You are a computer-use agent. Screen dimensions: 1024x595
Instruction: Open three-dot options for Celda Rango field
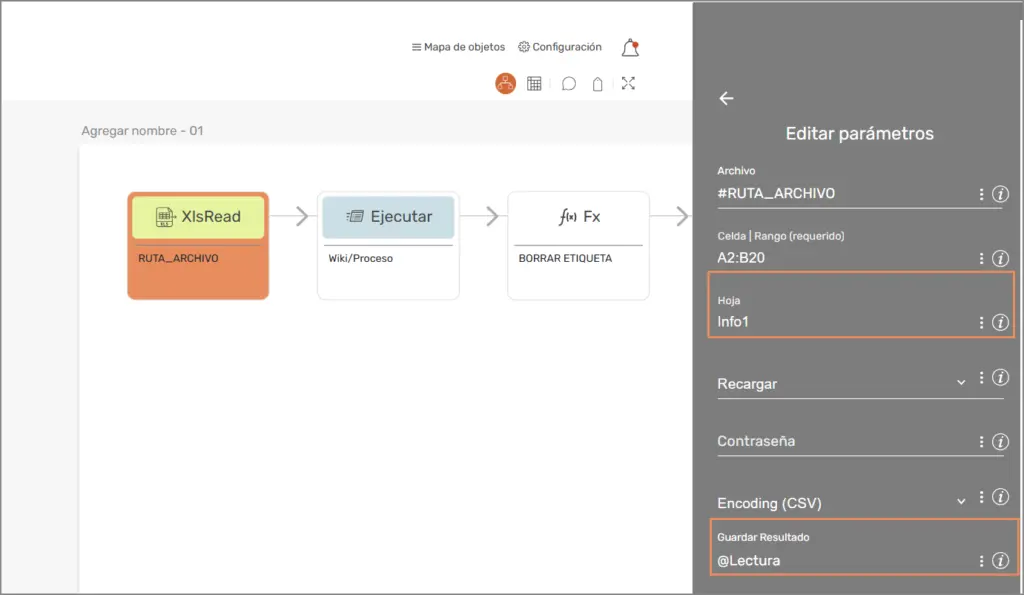(981, 259)
